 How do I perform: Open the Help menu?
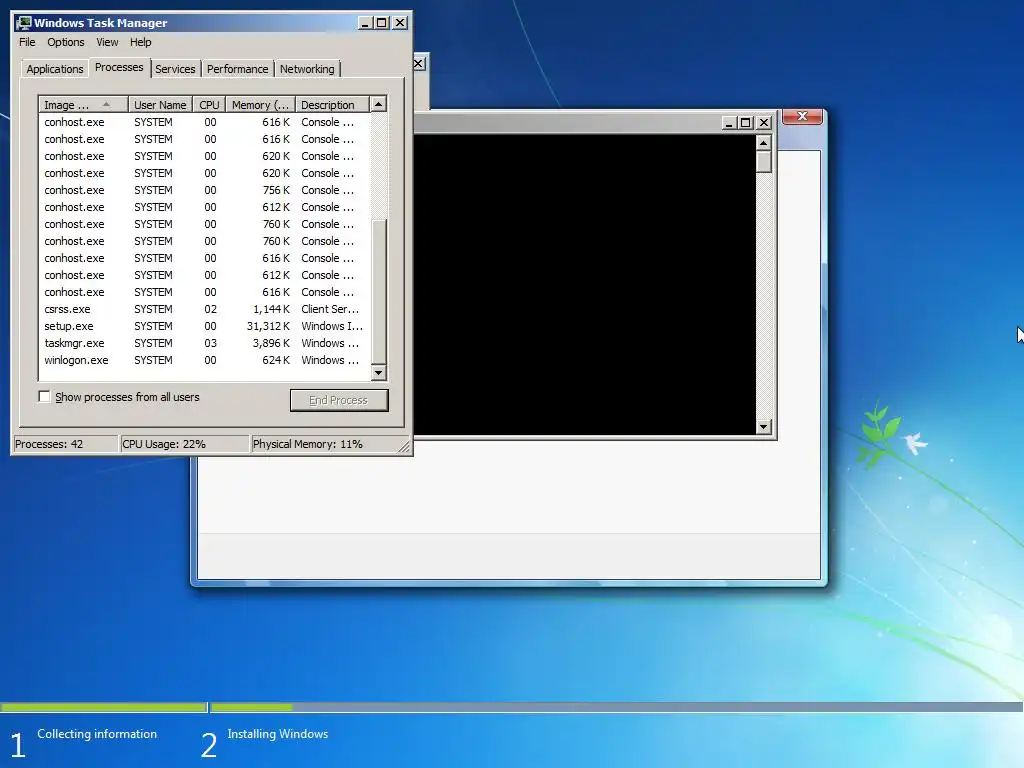click(x=140, y=42)
